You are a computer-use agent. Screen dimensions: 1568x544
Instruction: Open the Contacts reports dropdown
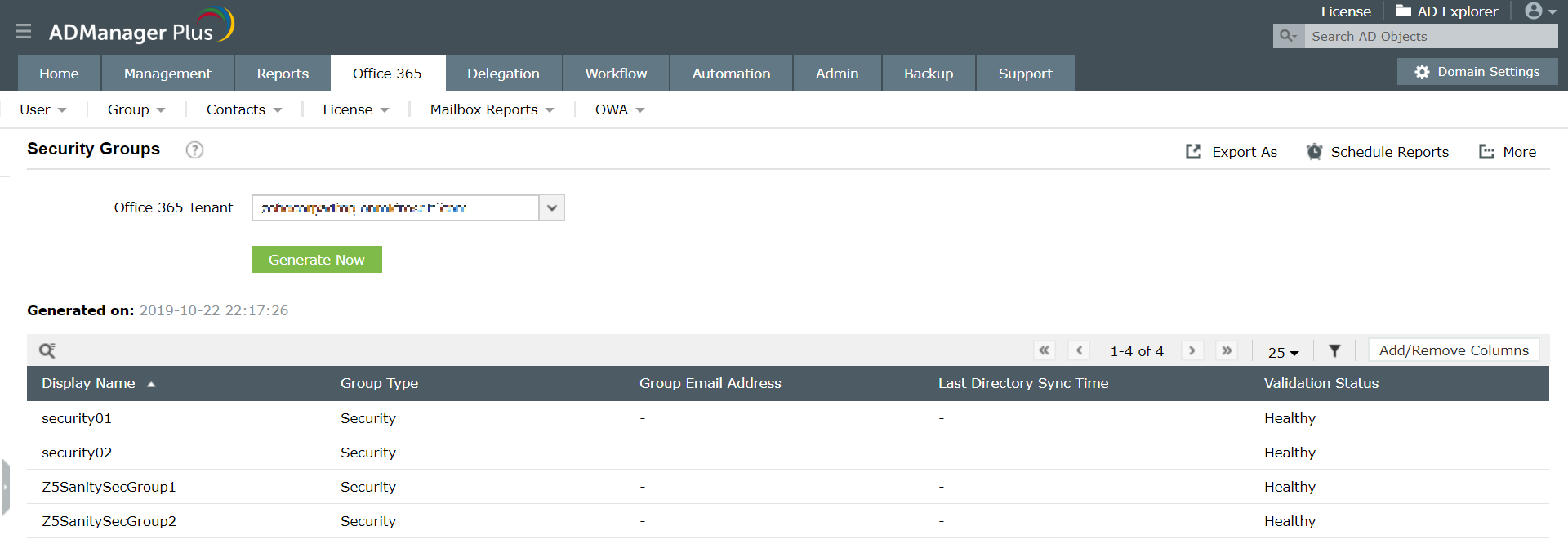coord(244,109)
